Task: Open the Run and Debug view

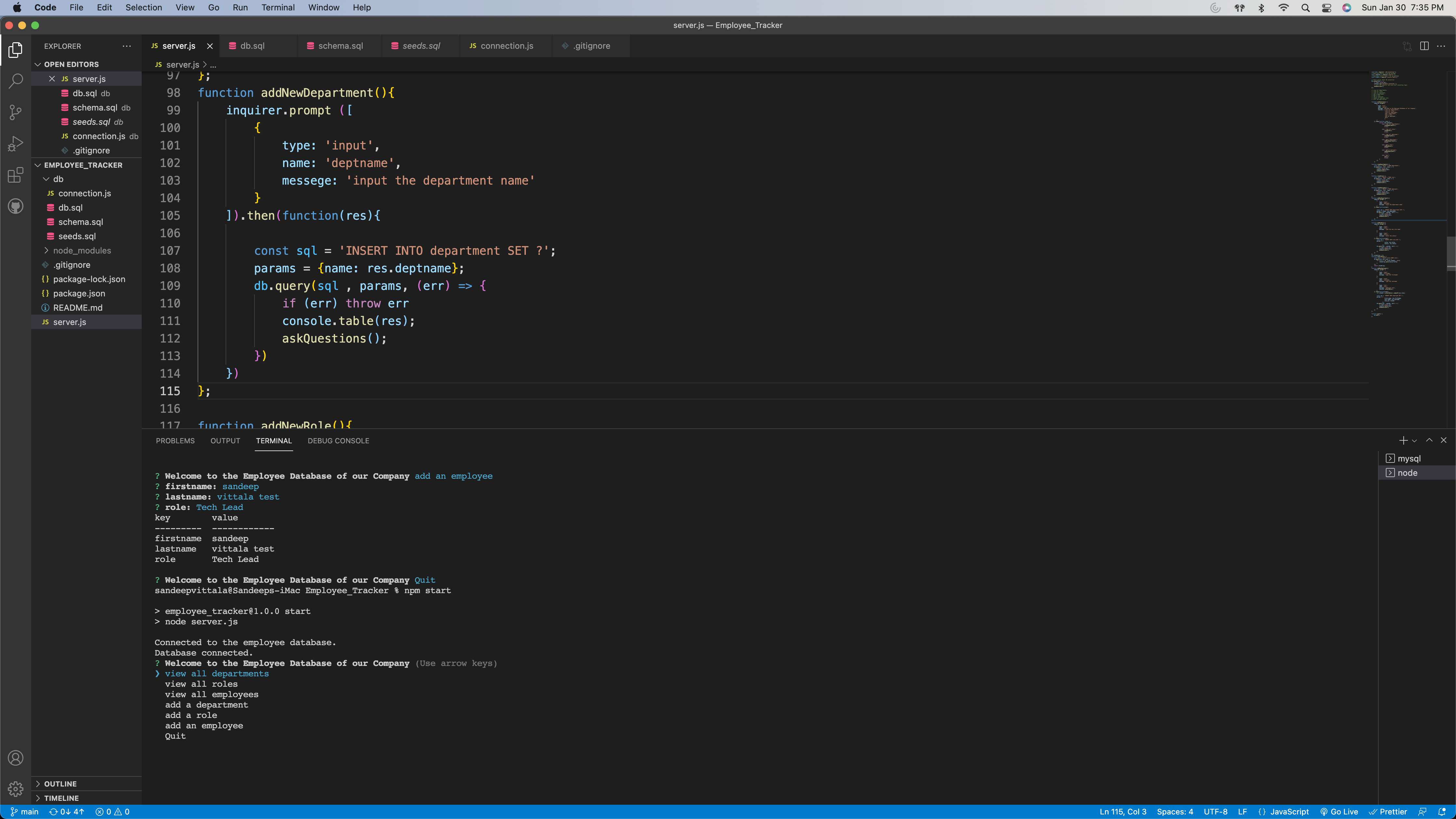Action: 15,143
